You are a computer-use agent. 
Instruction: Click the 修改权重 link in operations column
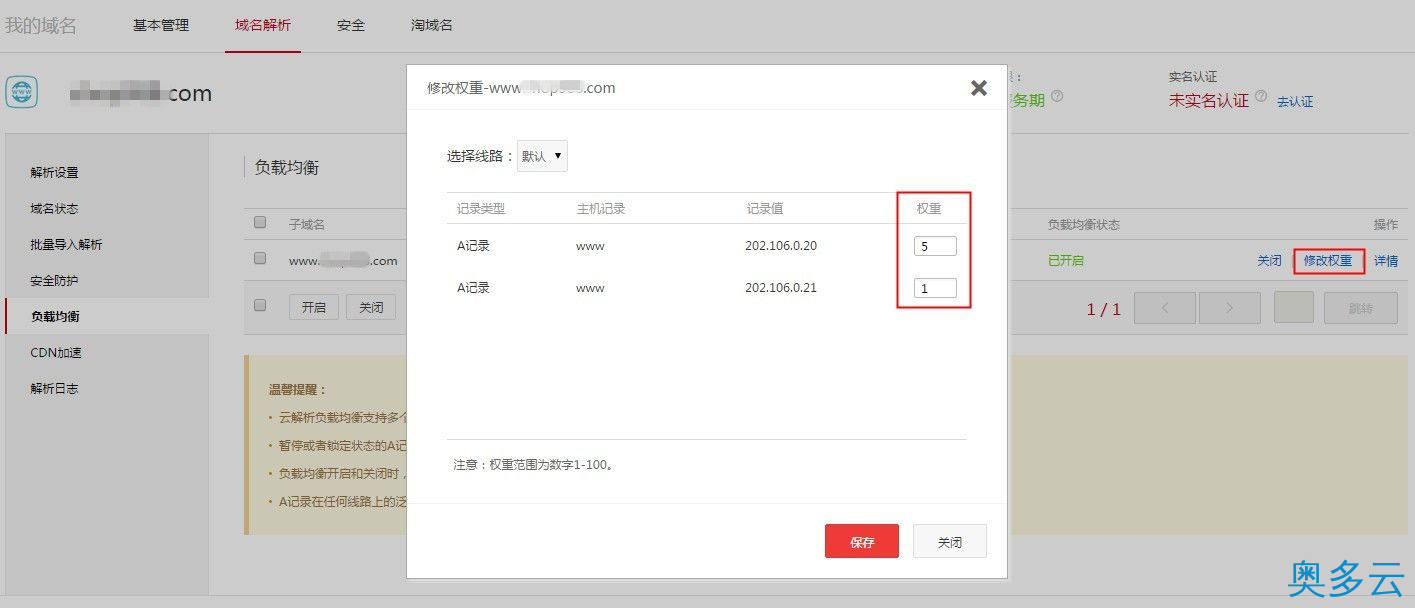tap(1328, 261)
